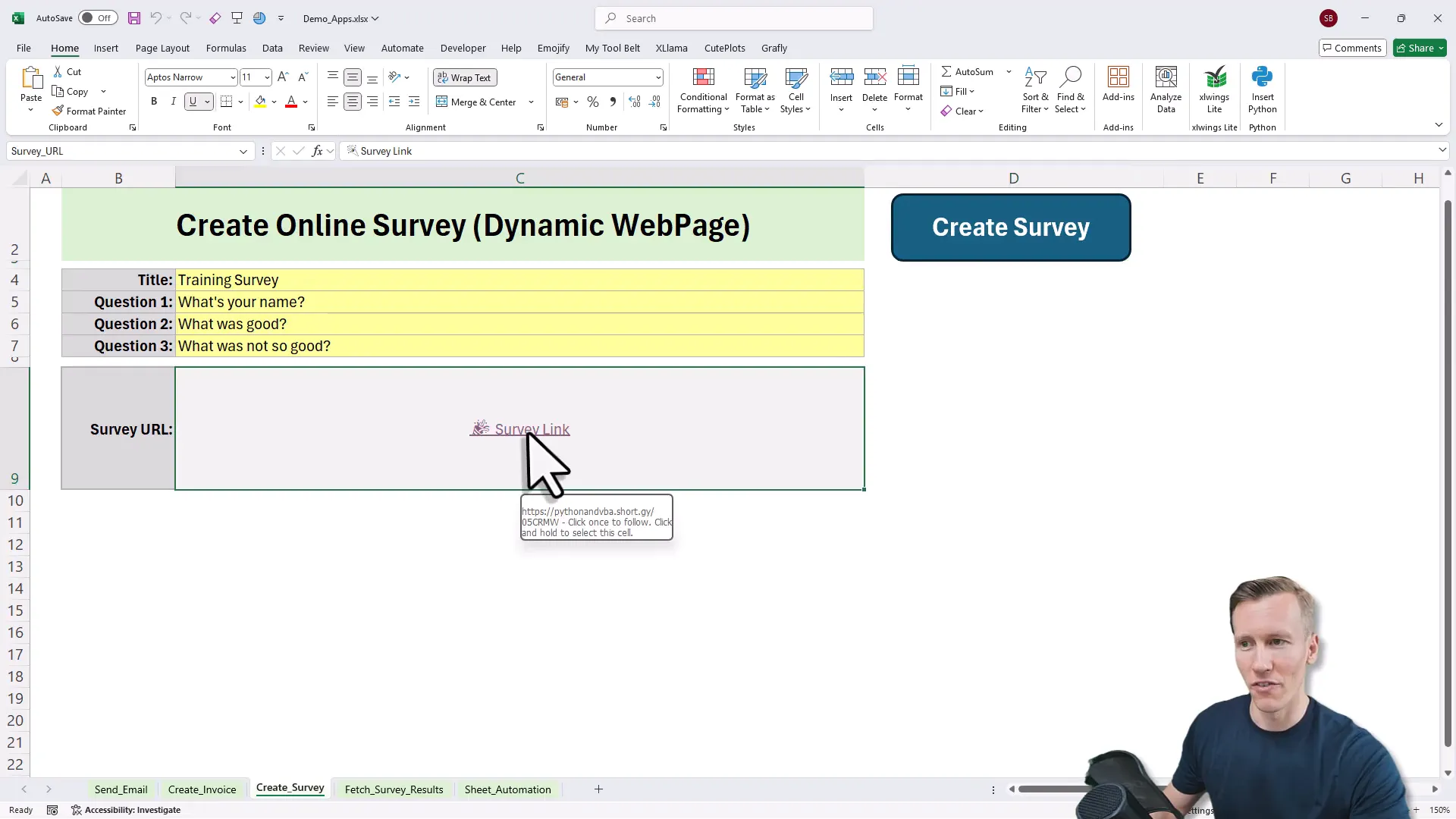Toggle bold formatting
Image resolution: width=1456 pixels, height=819 pixels.
[x=153, y=101]
